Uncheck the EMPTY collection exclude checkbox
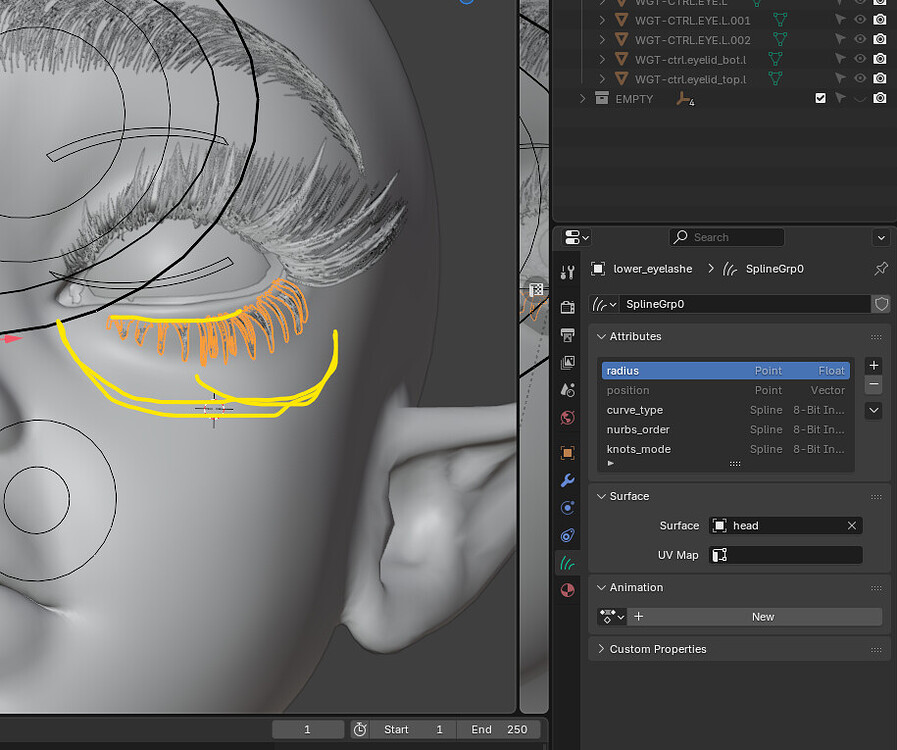This screenshot has height=750, width=897. [x=820, y=98]
